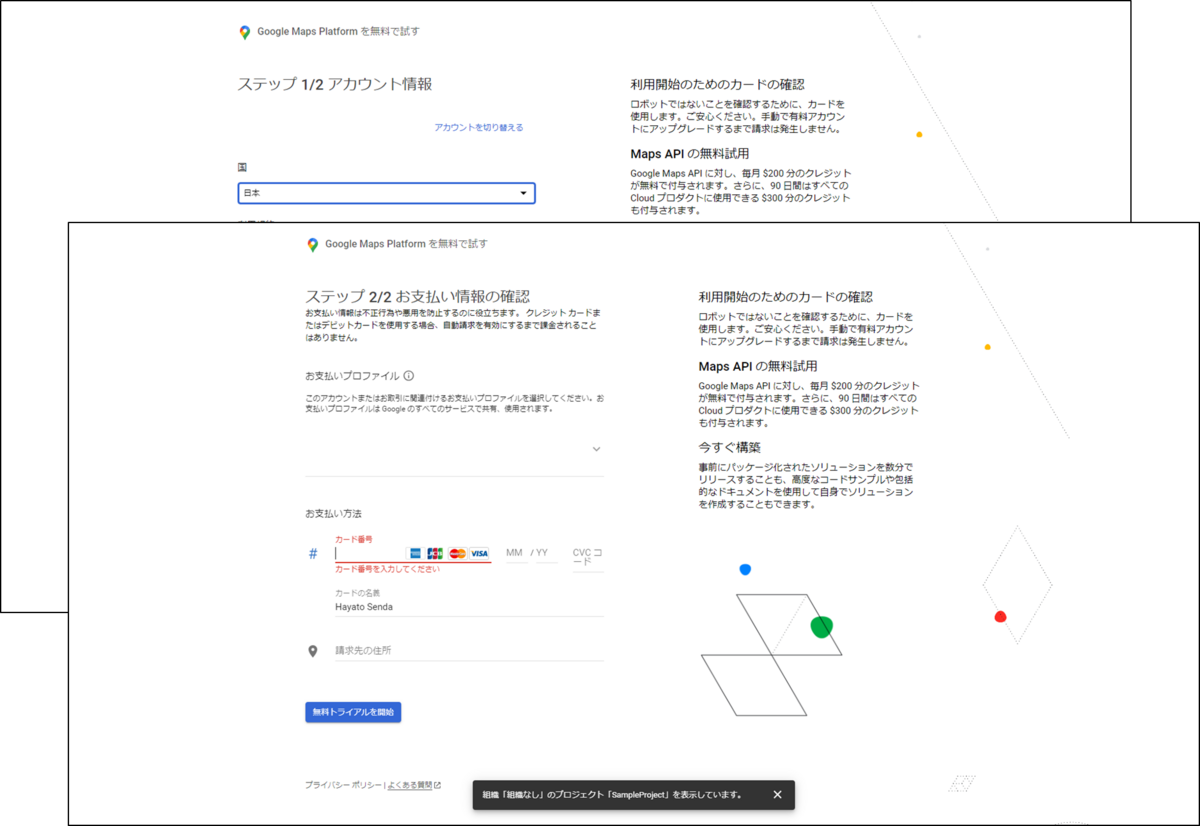Dismiss the SampleProject notification with X

[777, 795]
